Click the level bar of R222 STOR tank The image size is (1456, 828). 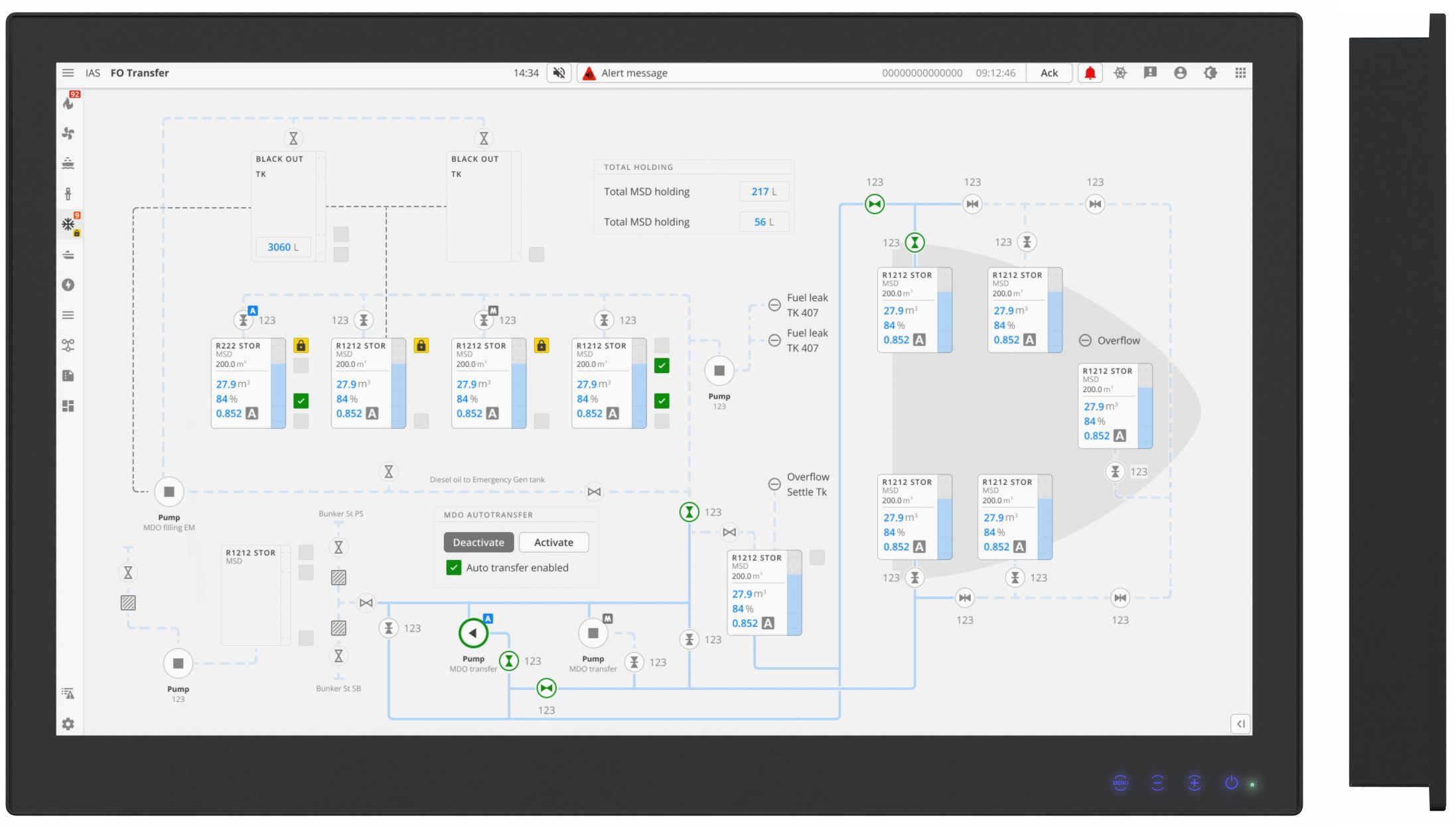278,383
